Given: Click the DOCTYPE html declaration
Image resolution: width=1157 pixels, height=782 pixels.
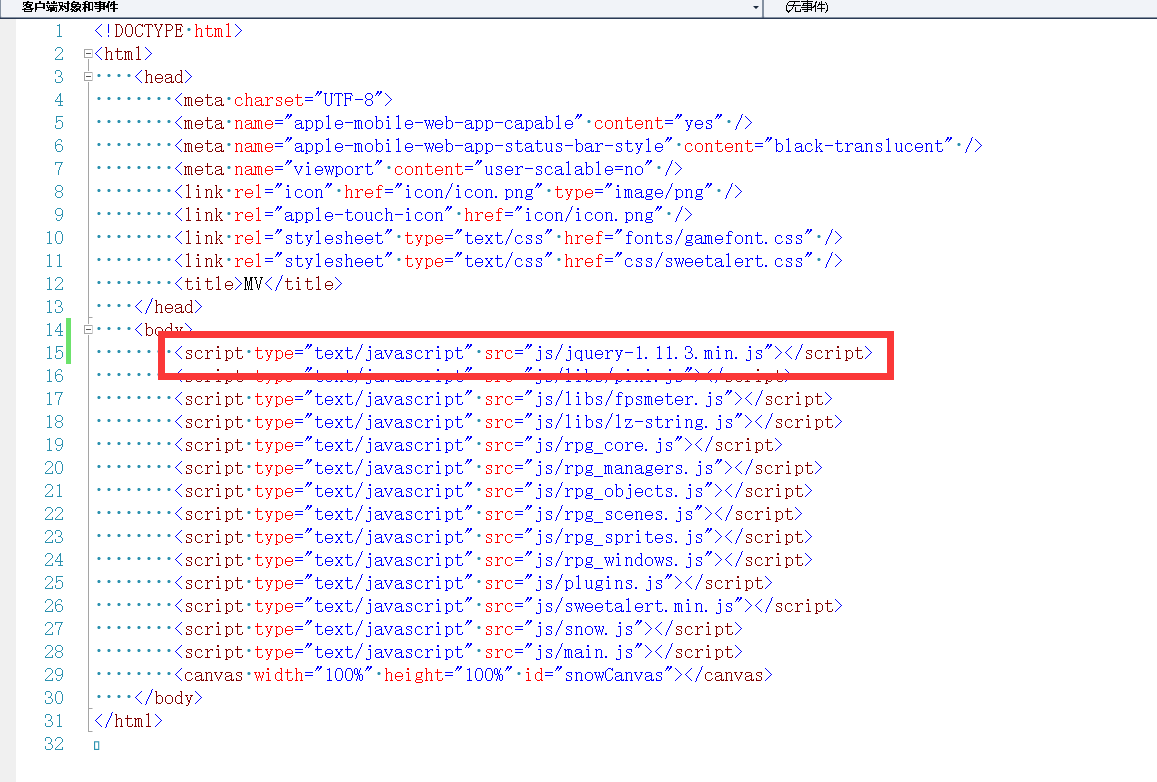Looking at the screenshot, I should tap(168, 31).
